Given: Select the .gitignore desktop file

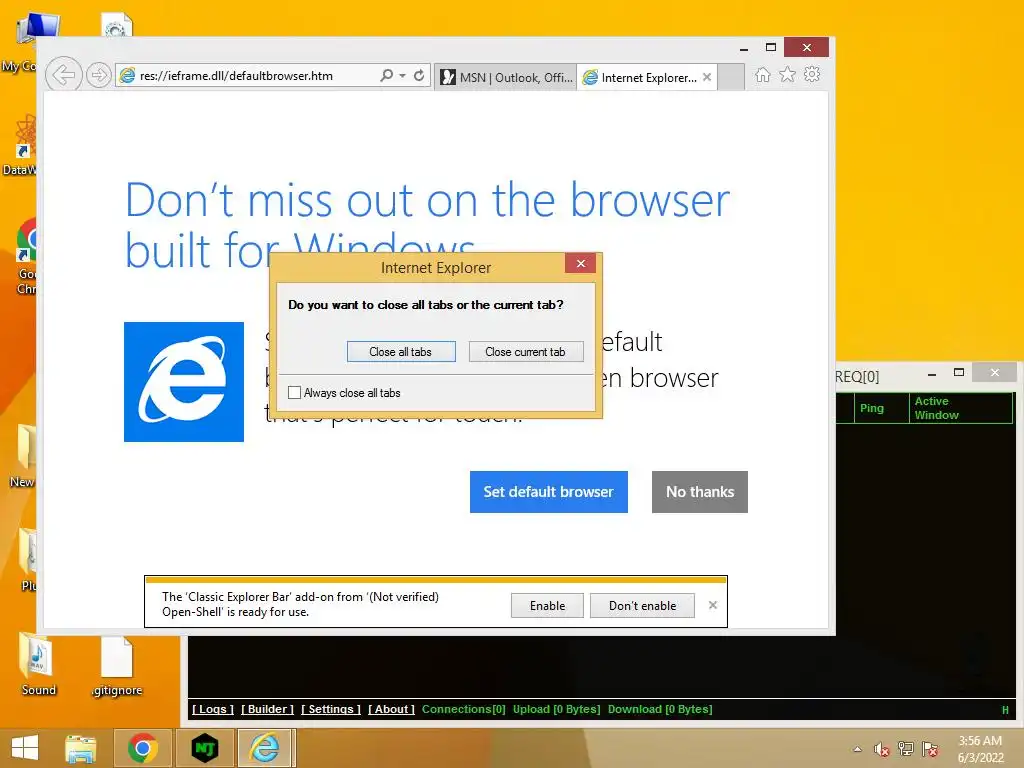Looking at the screenshot, I should (x=117, y=666).
